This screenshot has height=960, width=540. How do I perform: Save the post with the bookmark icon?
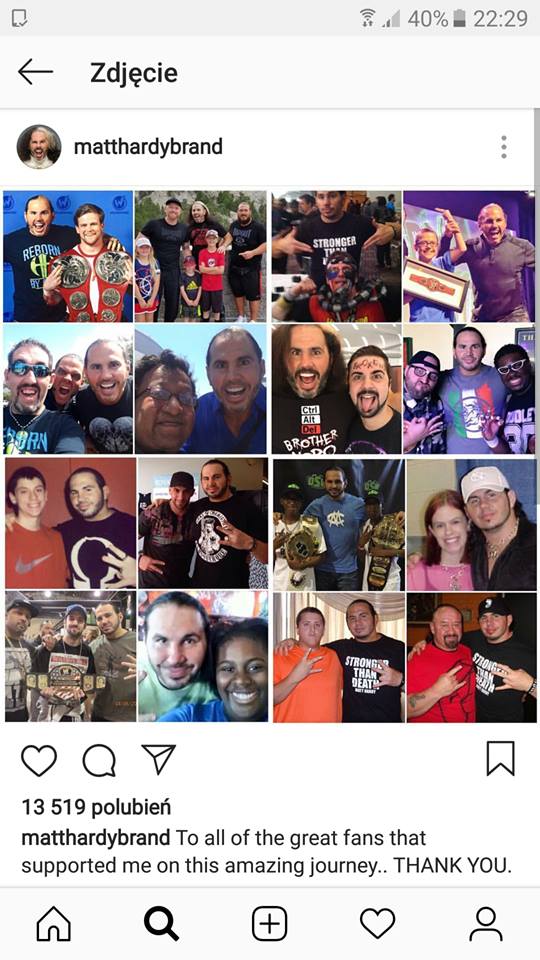[501, 759]
